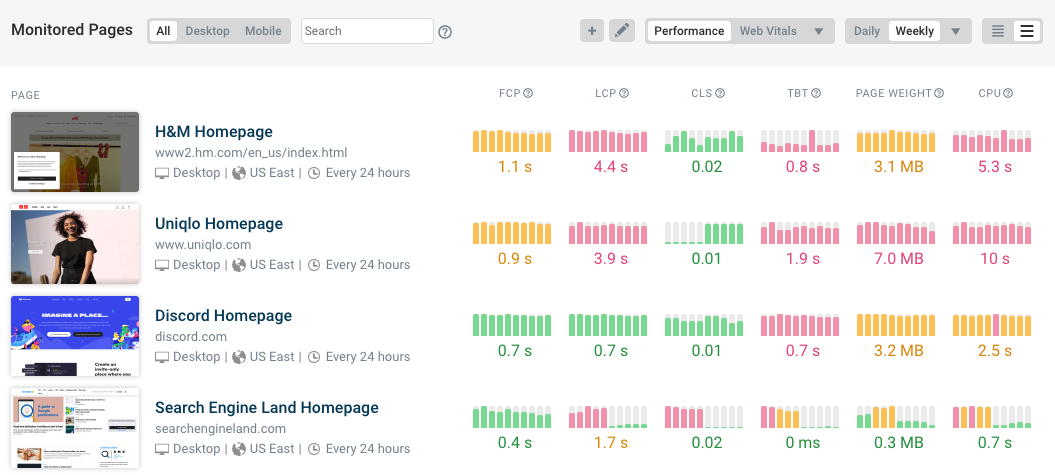Switch to the compact list view icon
Viewport: 1055px width, 475px height.
click(998, 31)
